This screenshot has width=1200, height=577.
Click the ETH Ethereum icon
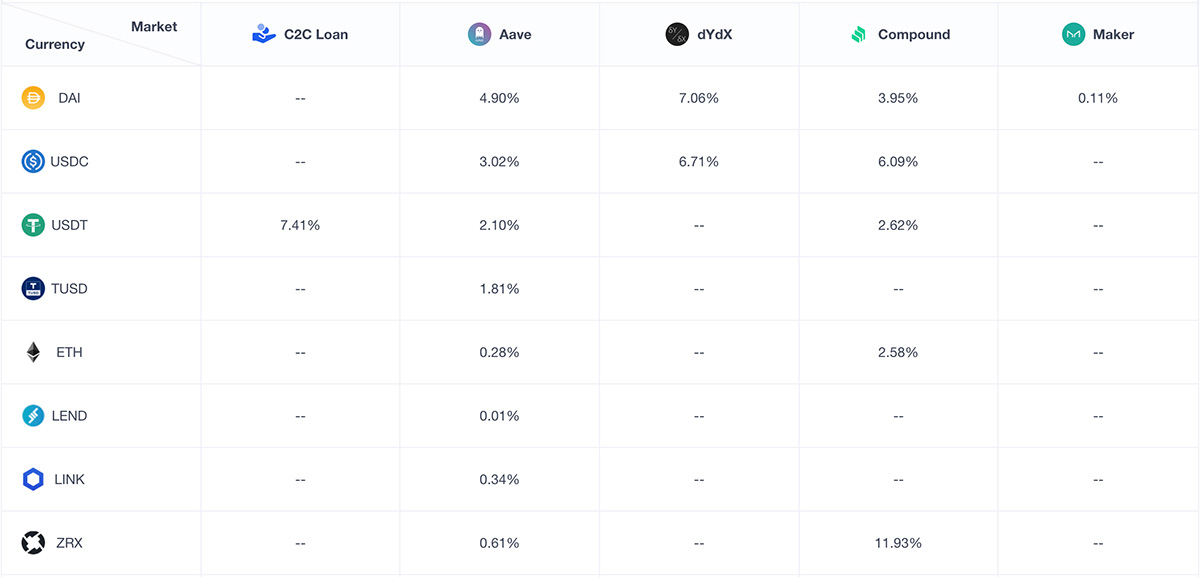pos(33,352)
